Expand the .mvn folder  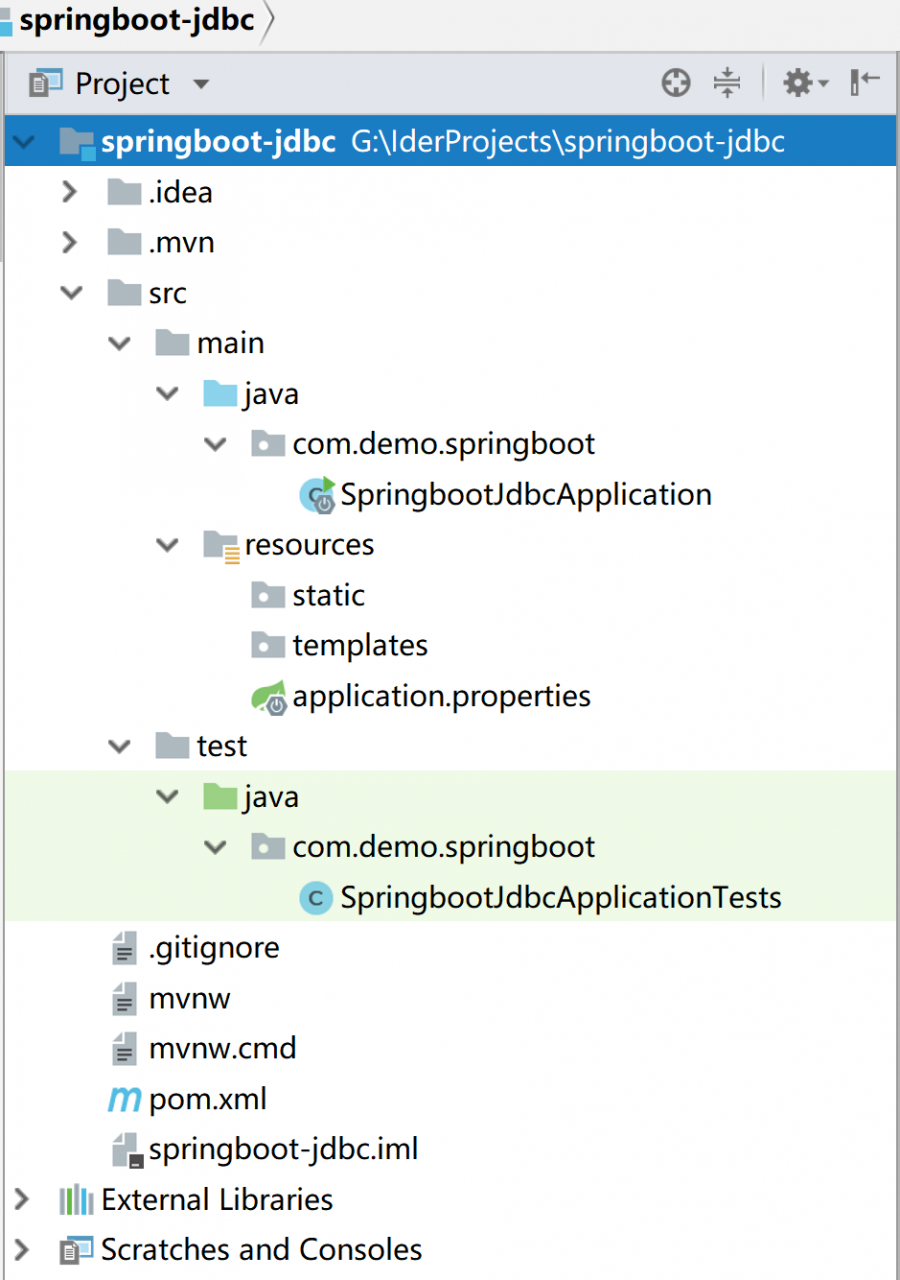(x=69, y=242)
